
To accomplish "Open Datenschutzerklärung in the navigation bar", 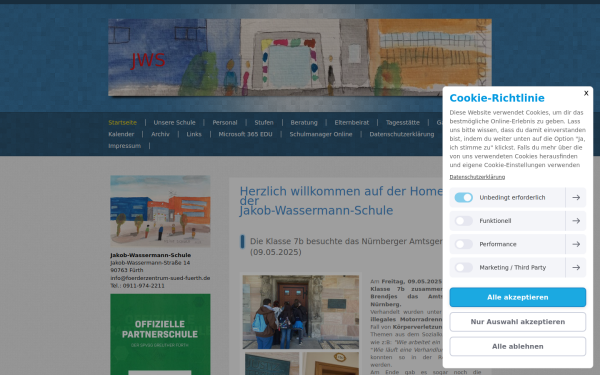I will pos(402,134).
